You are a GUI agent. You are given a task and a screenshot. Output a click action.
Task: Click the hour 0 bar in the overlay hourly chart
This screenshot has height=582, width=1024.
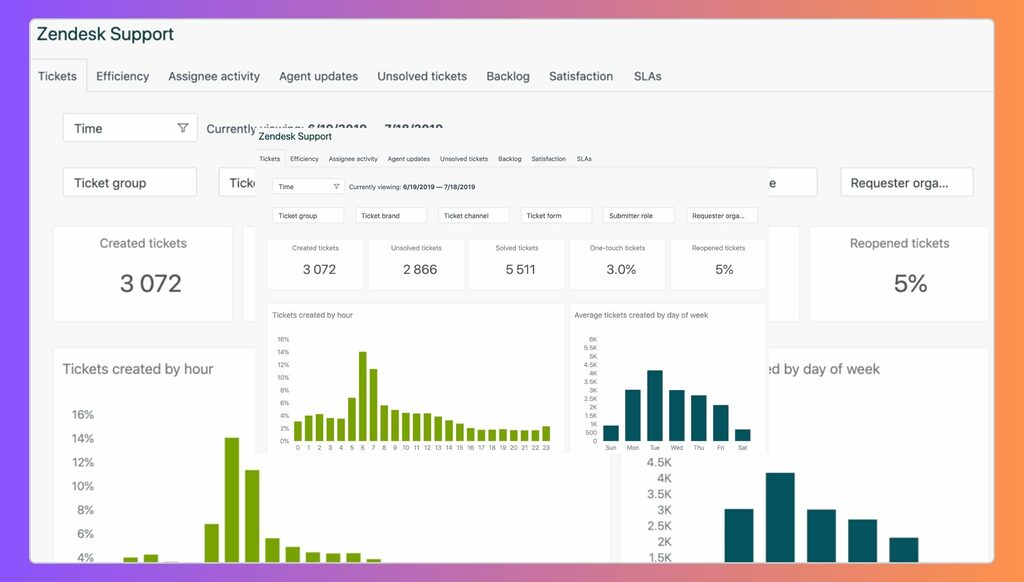(298, 431)
